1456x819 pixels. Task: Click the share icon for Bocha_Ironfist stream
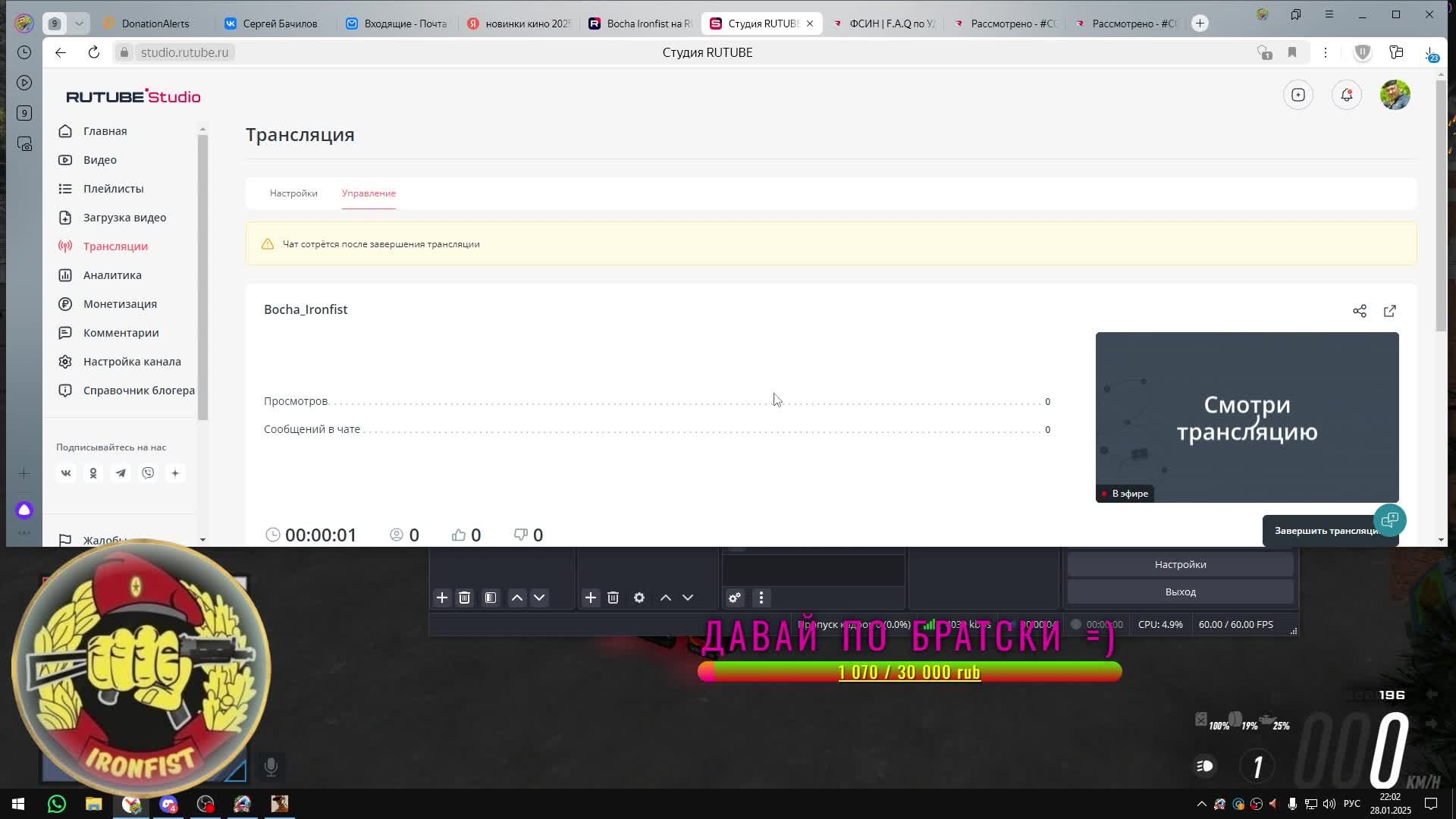pyautogui.click(x=1359, y=311)
